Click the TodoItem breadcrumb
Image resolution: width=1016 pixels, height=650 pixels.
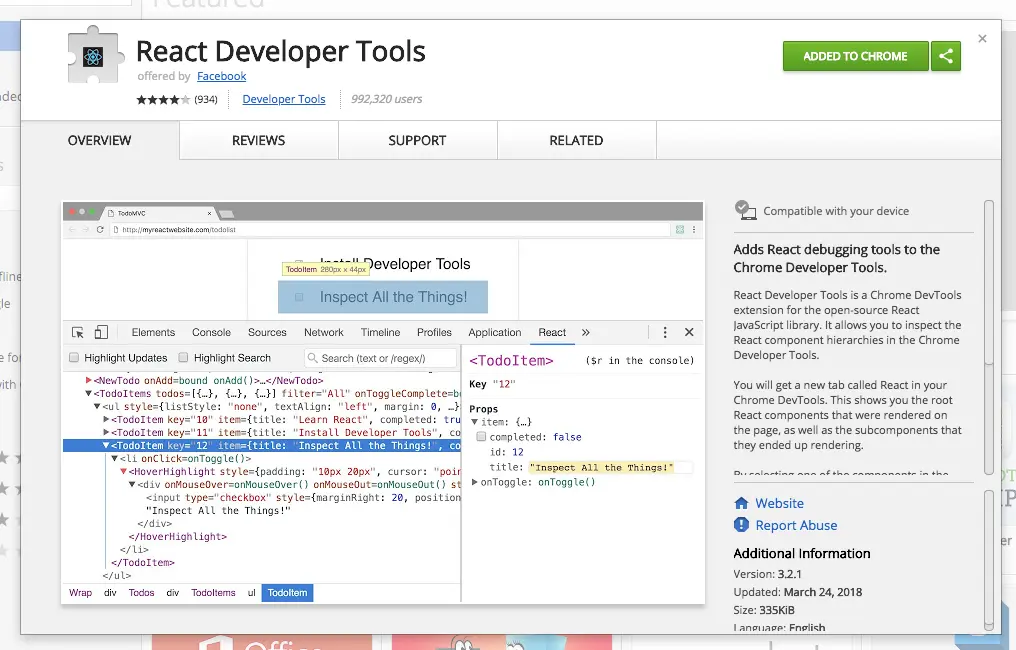pos(287,593)
